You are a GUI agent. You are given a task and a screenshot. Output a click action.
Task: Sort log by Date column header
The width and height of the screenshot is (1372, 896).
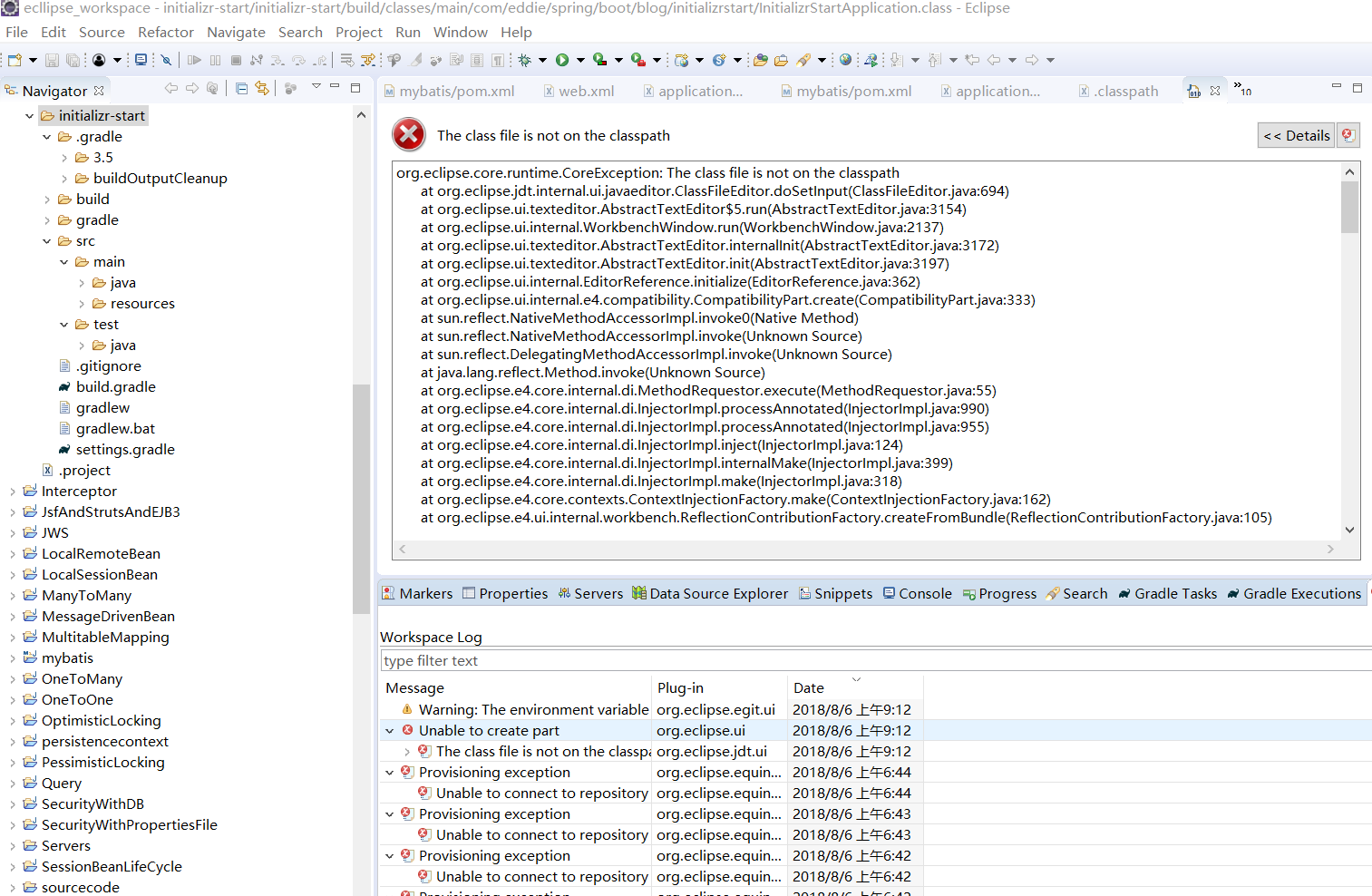pyautogui.click(x=855, y=687)
